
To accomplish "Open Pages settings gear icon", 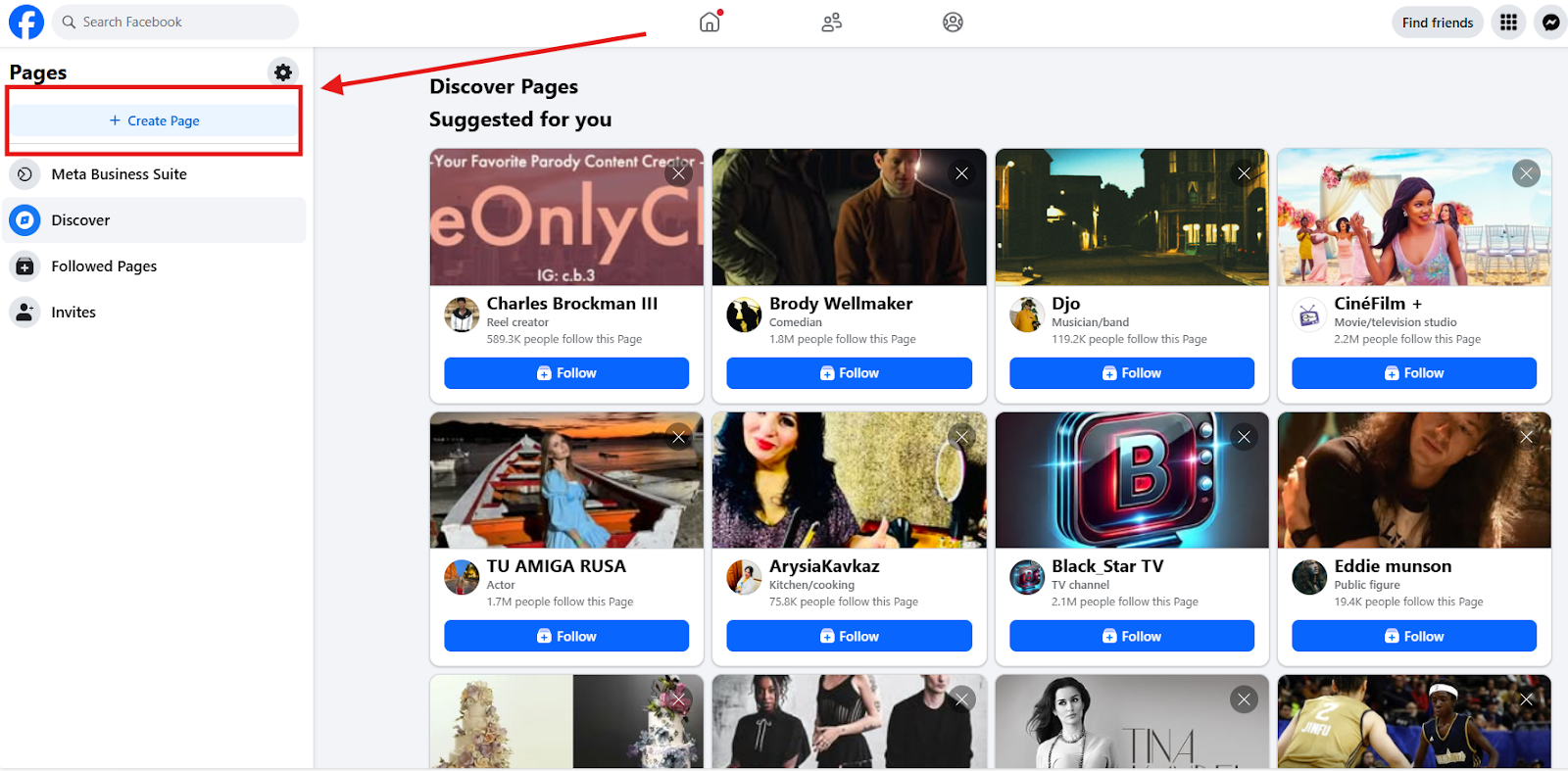I will [283, 72].
